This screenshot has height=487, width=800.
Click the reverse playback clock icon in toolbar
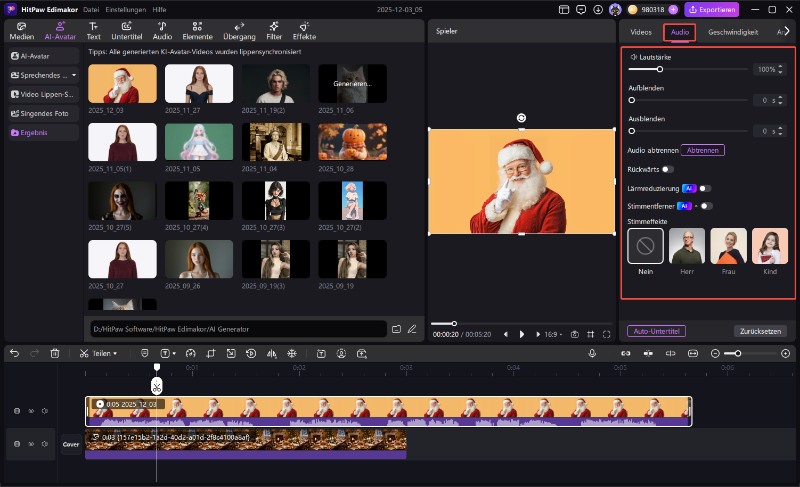251,353
